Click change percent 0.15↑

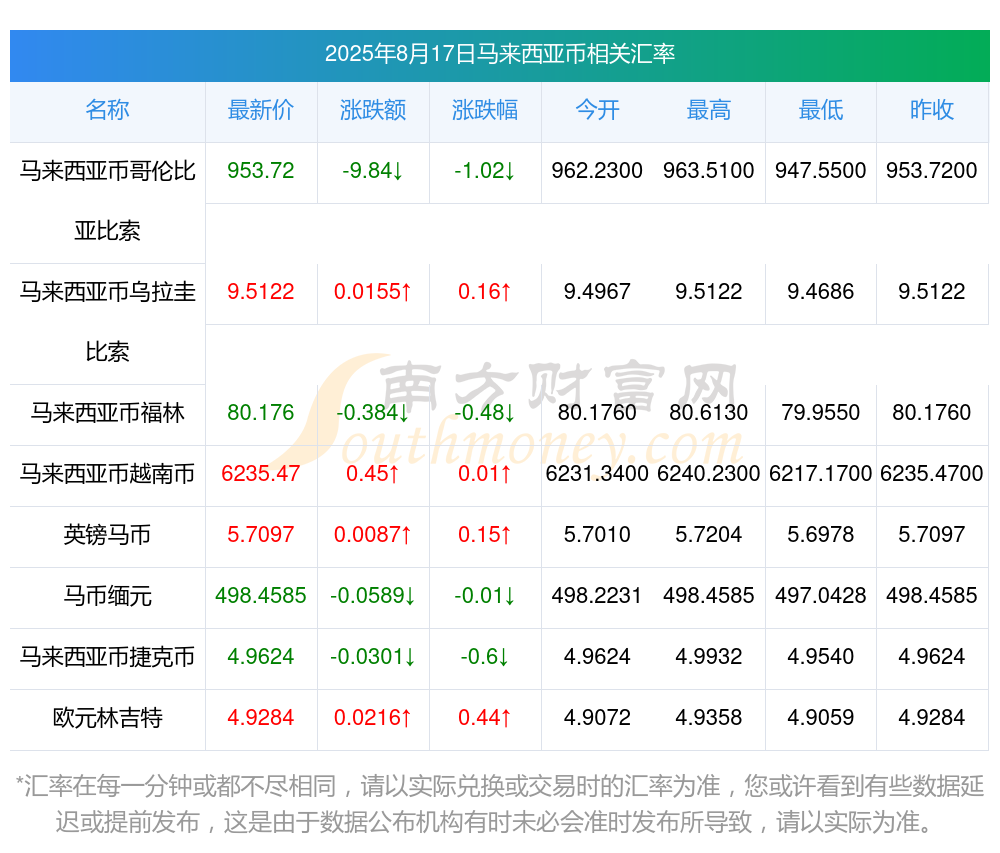tap(485, 534)
